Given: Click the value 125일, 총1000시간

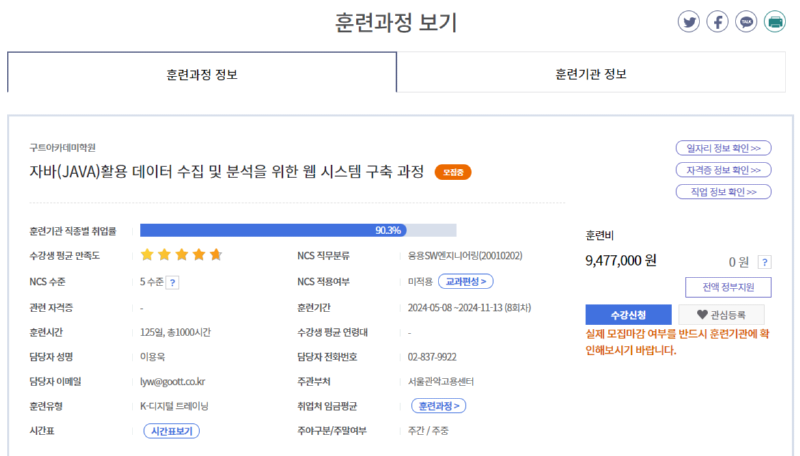Looking at the screenshot, I should tap(175, 333).
